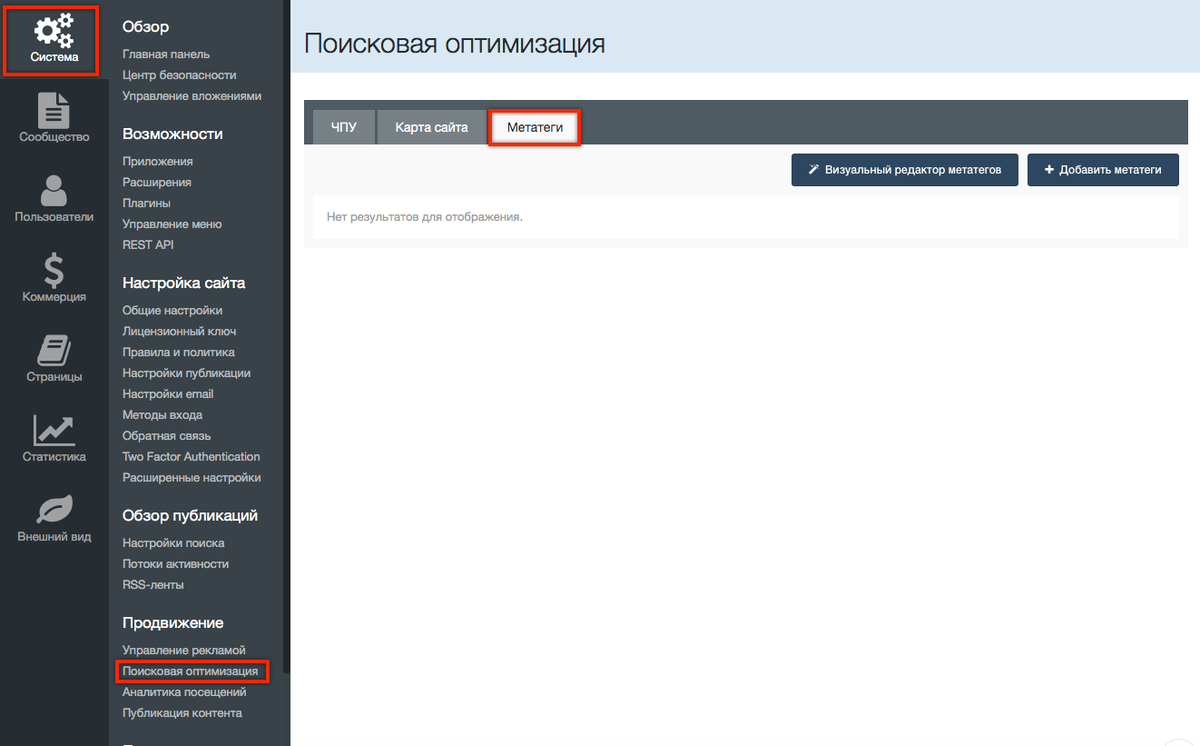The image size is (1200, 746).
Task: Open Обратная связь link
Action: [168, 436]
